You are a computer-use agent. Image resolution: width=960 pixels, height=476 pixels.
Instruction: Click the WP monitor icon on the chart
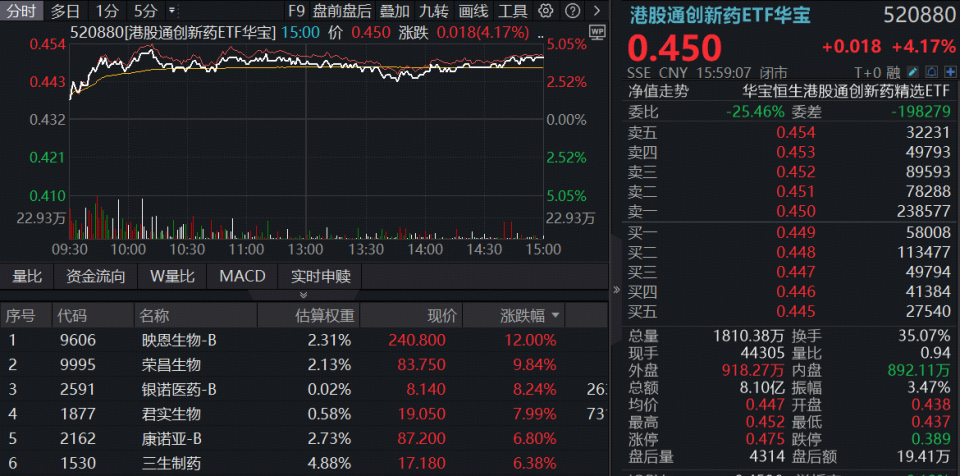coord(597,32)
